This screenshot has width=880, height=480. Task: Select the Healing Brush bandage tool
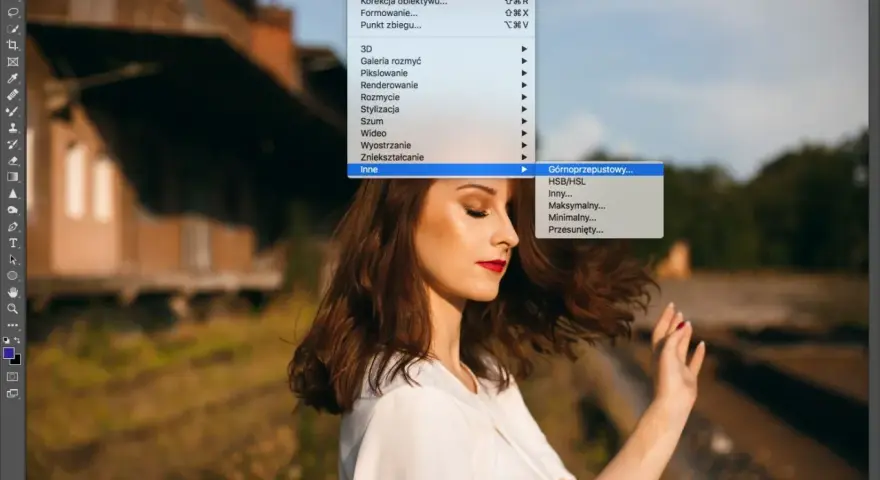click(x=12, y=94)
